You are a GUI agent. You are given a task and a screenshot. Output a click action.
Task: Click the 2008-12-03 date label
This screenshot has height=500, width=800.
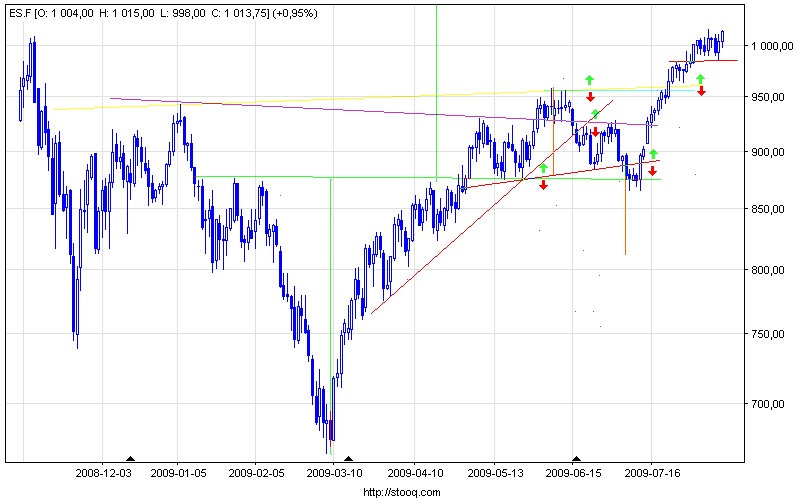103,473
